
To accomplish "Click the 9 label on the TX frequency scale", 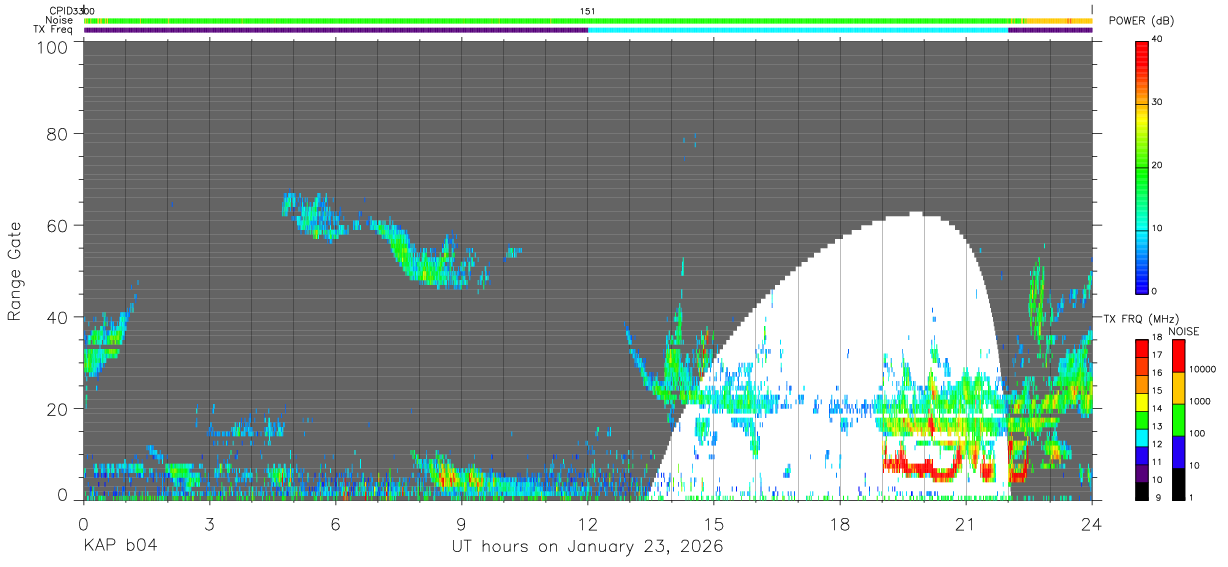I will (1156, 498).
